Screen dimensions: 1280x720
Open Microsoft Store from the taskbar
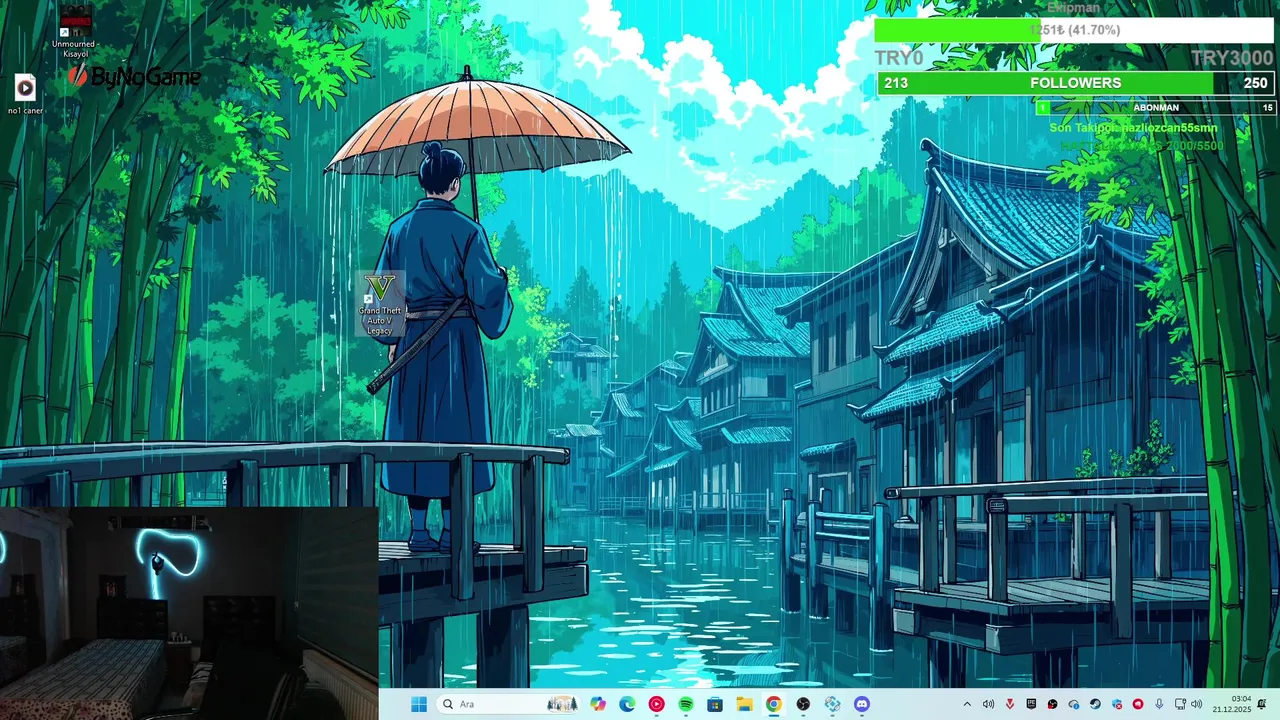tap(715, 704)
